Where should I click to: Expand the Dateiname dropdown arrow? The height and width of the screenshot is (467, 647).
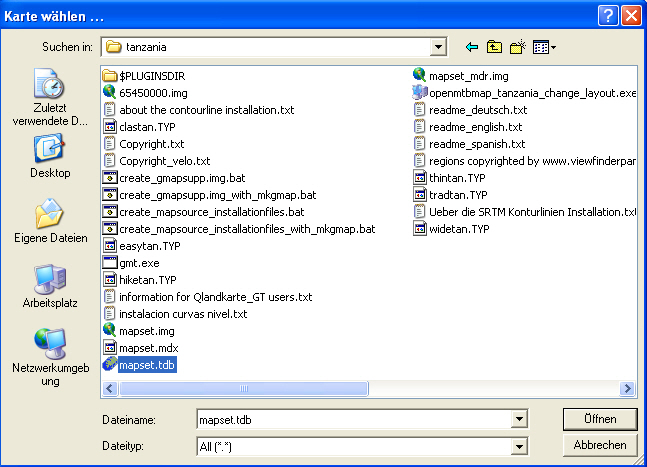(519, 420)
